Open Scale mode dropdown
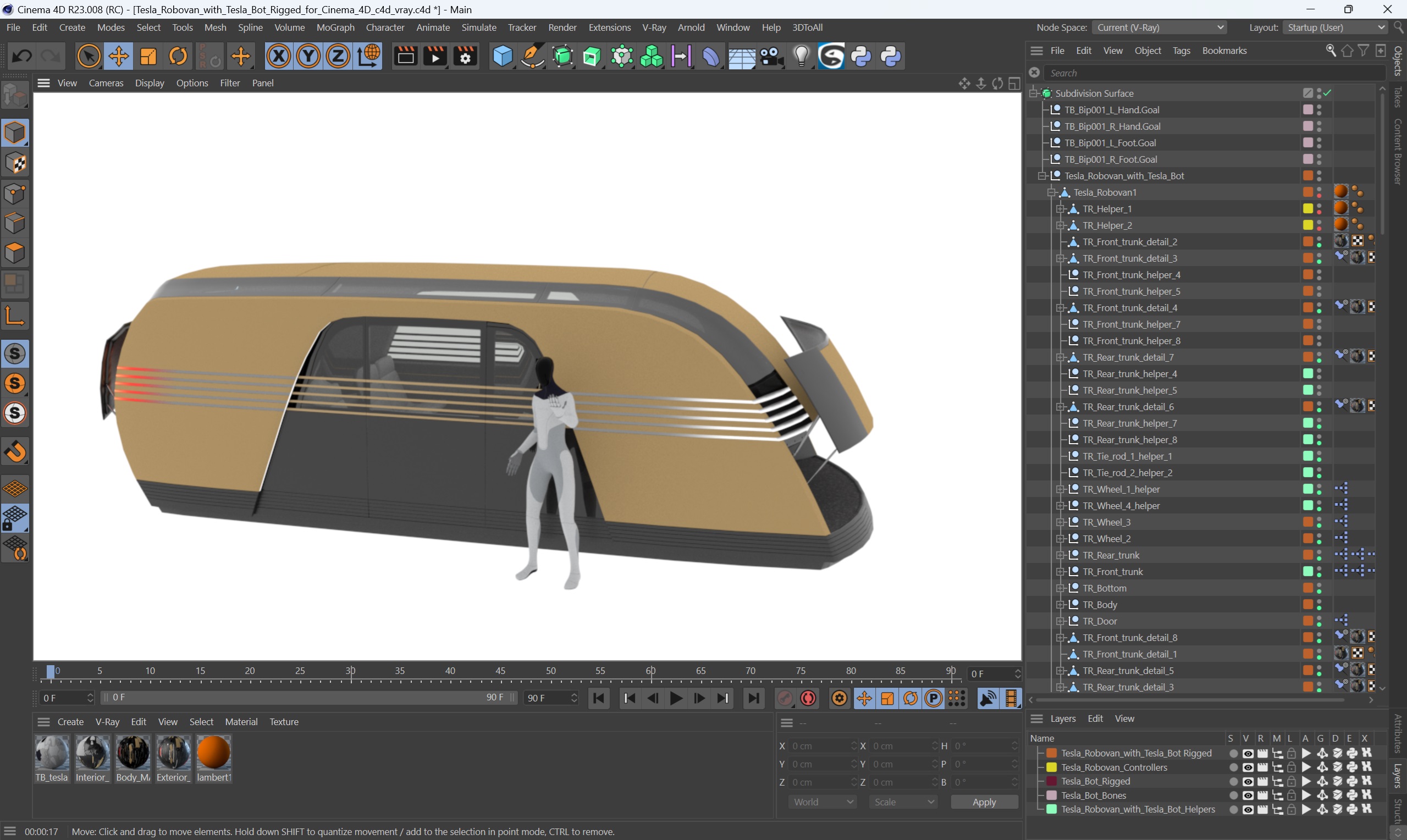 point(903,802)
